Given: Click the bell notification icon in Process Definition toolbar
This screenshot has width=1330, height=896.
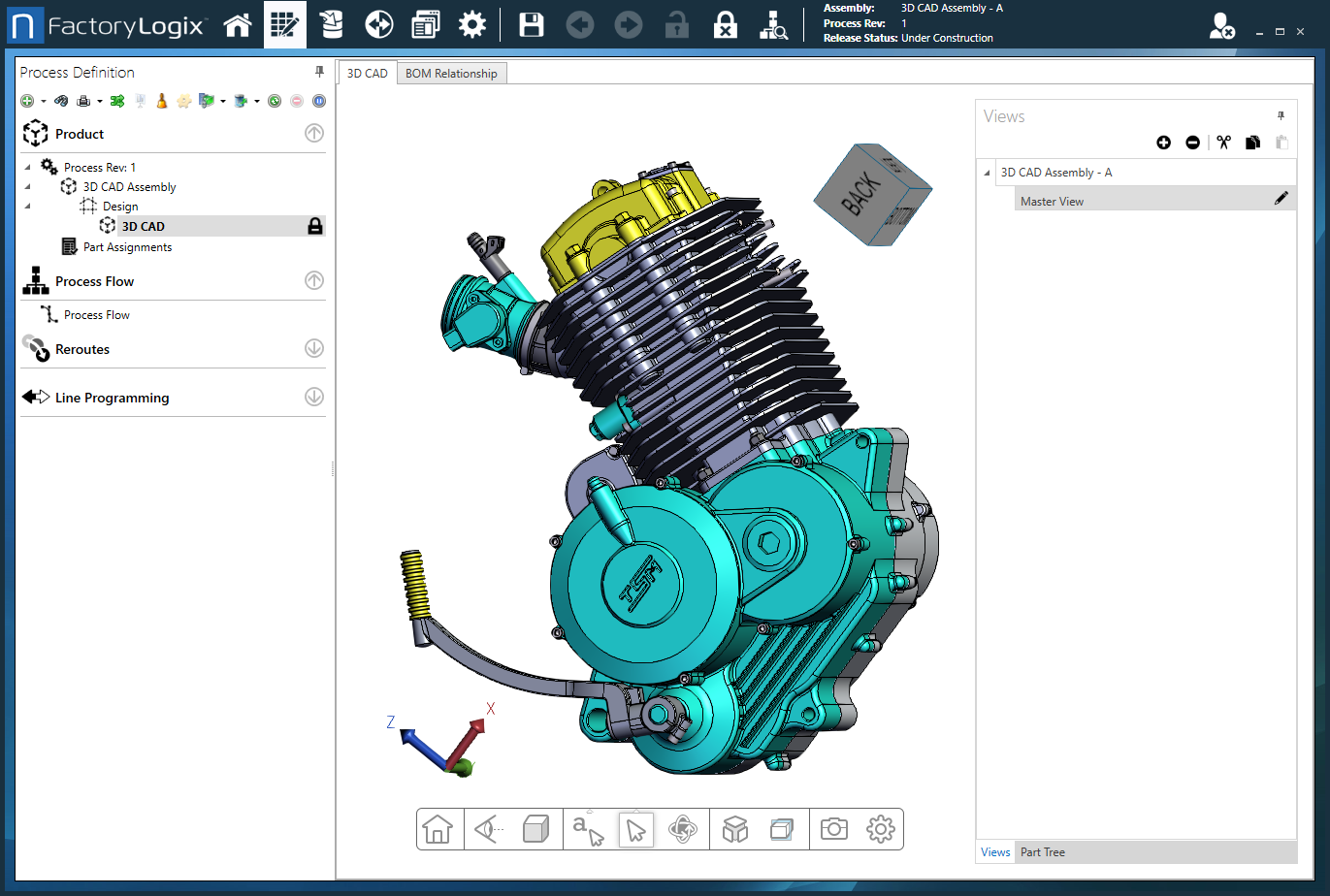Looking at the screenshot, I should tap(161, 100).
